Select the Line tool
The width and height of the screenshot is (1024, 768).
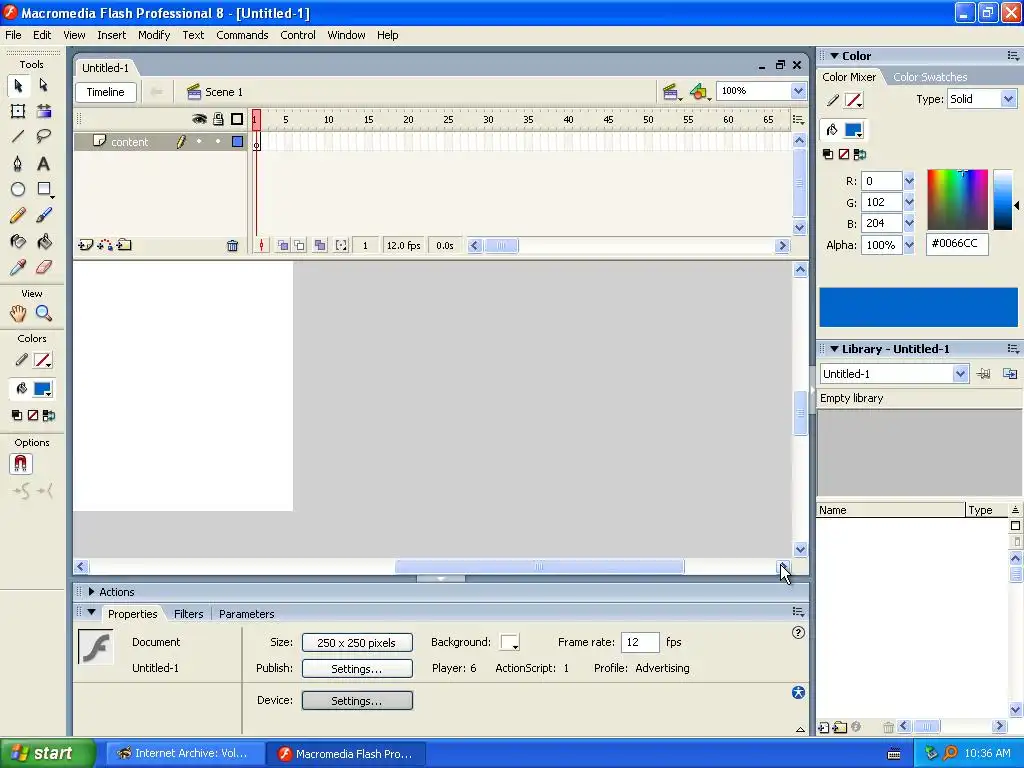tap(18, 136)
